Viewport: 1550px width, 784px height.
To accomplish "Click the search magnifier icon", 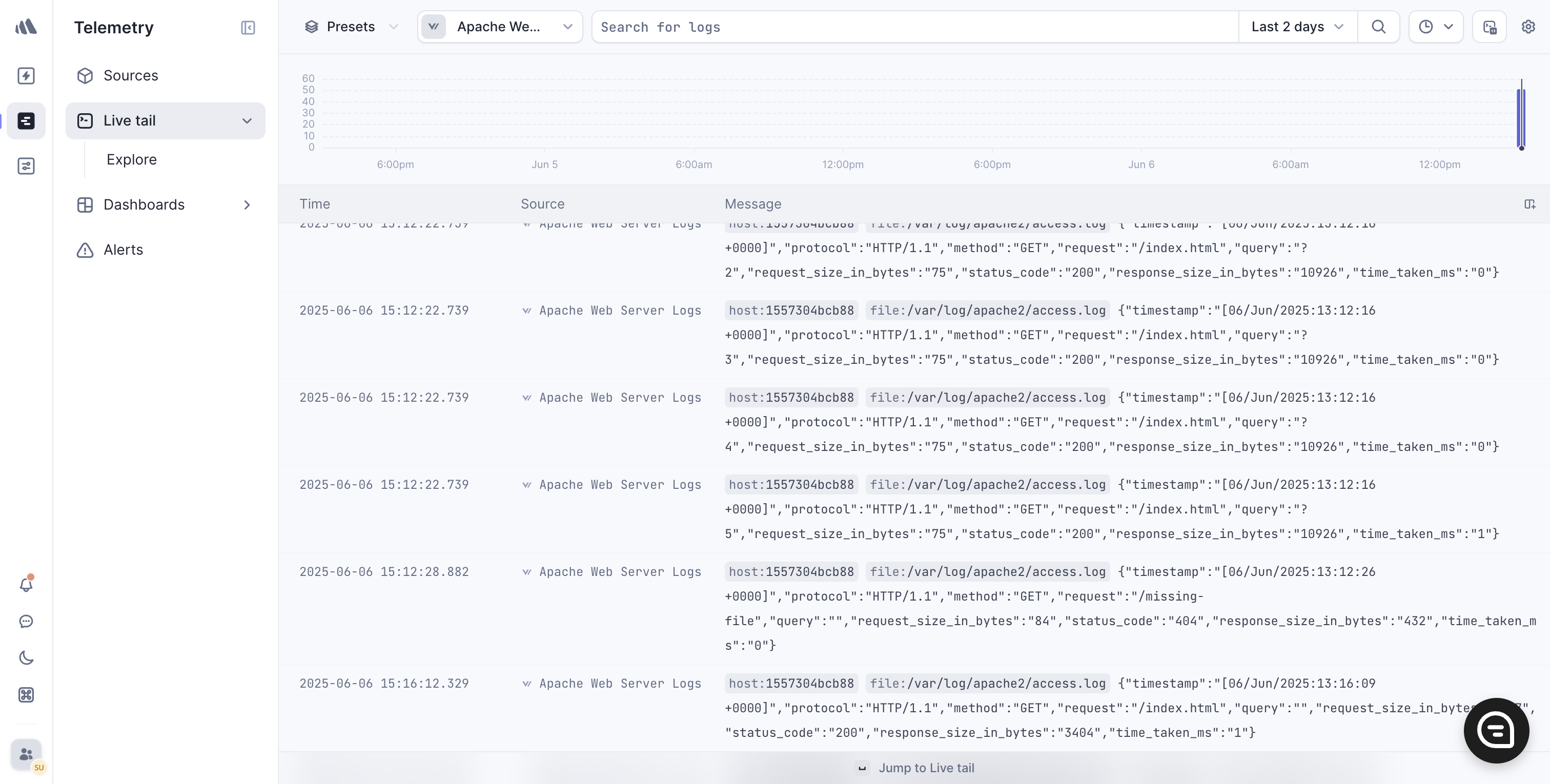I will pos(1378,27).
